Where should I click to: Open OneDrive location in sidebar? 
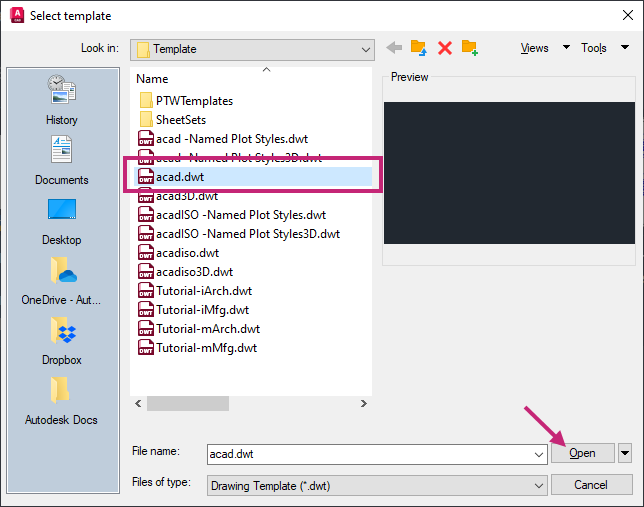pyautogui.click(x=61, y=281)
